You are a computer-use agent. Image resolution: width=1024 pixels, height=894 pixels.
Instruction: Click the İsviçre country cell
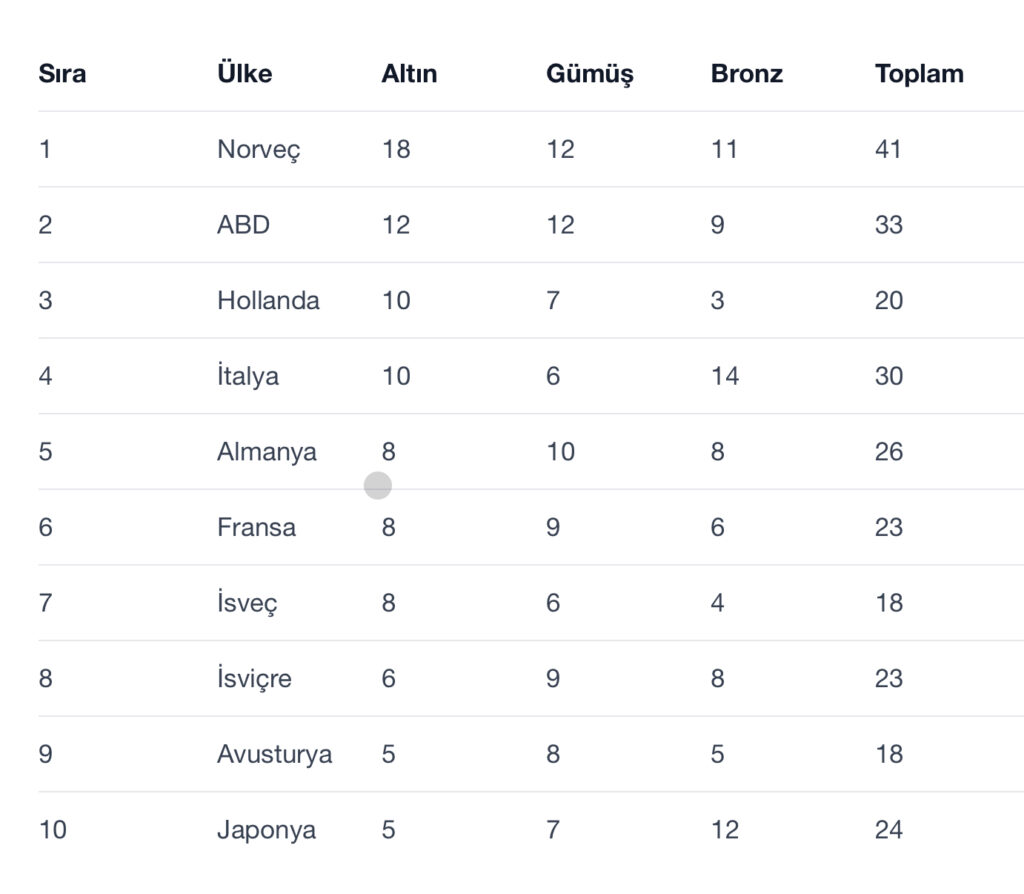click(254, 679)
